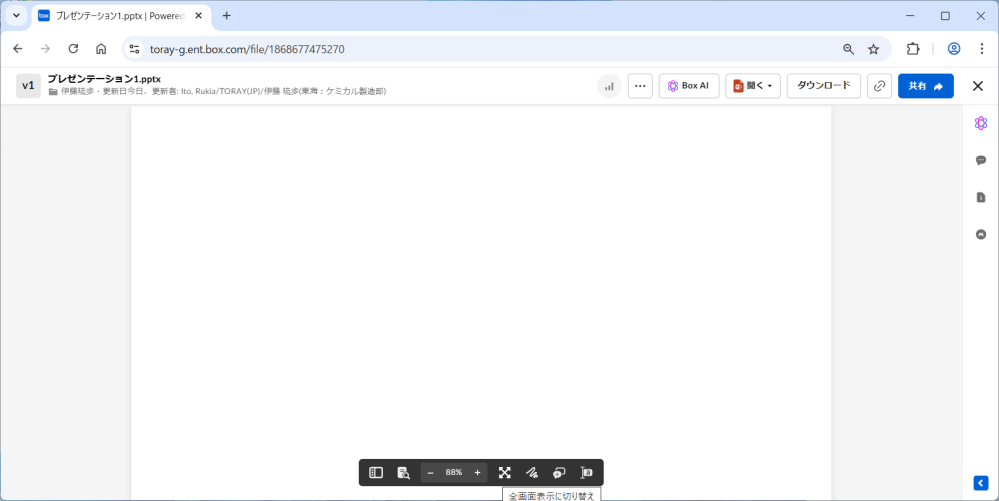The image size is (999, 501).
Task: Zoom in with the plus button
Action: pos(477,472)
